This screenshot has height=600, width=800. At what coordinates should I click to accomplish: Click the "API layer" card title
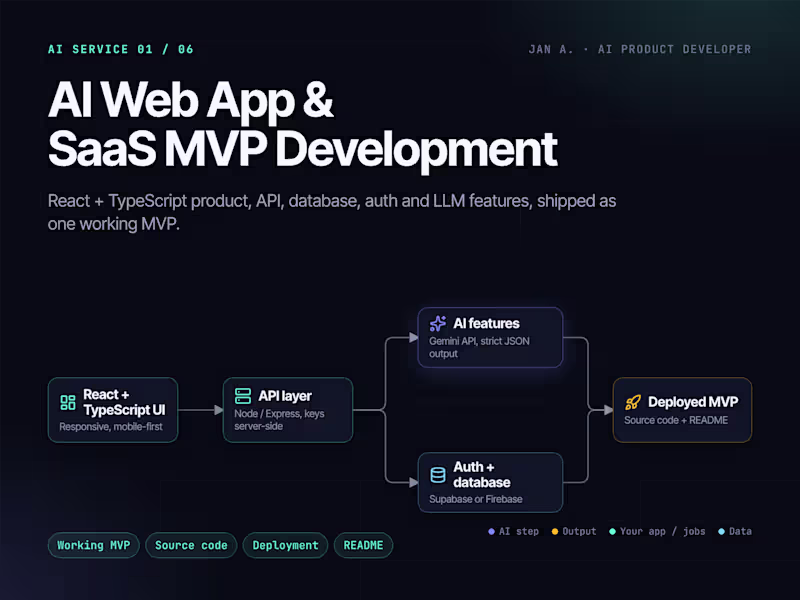coord(285,396)
